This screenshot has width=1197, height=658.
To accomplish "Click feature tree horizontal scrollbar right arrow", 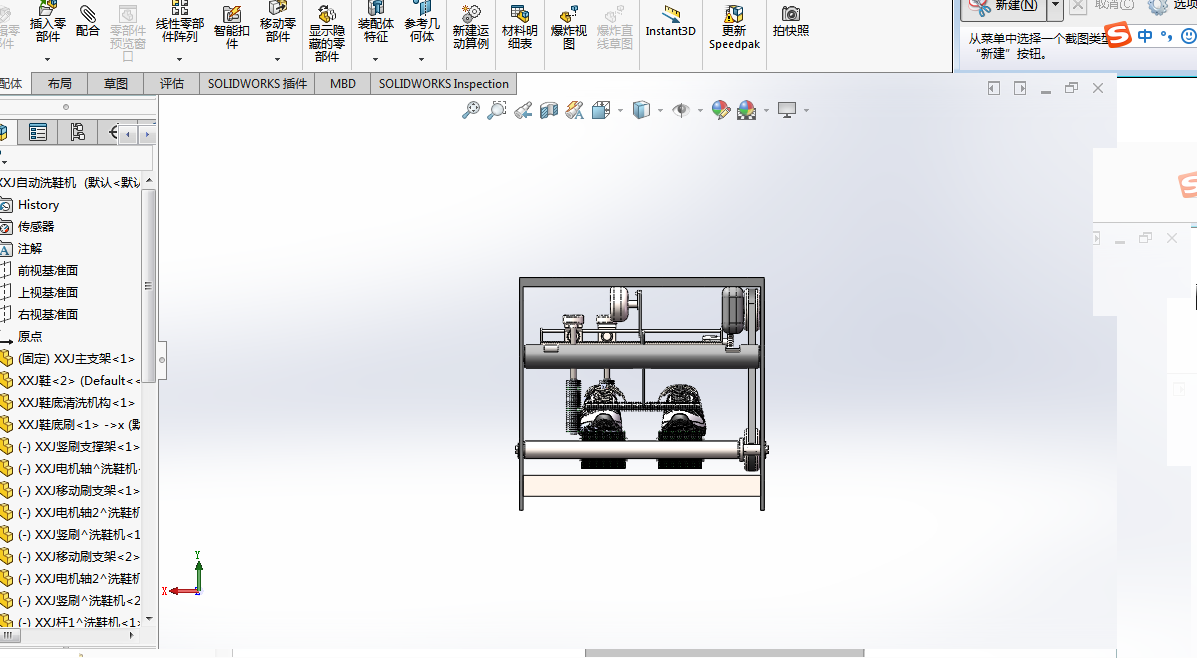I will point(132,634).
